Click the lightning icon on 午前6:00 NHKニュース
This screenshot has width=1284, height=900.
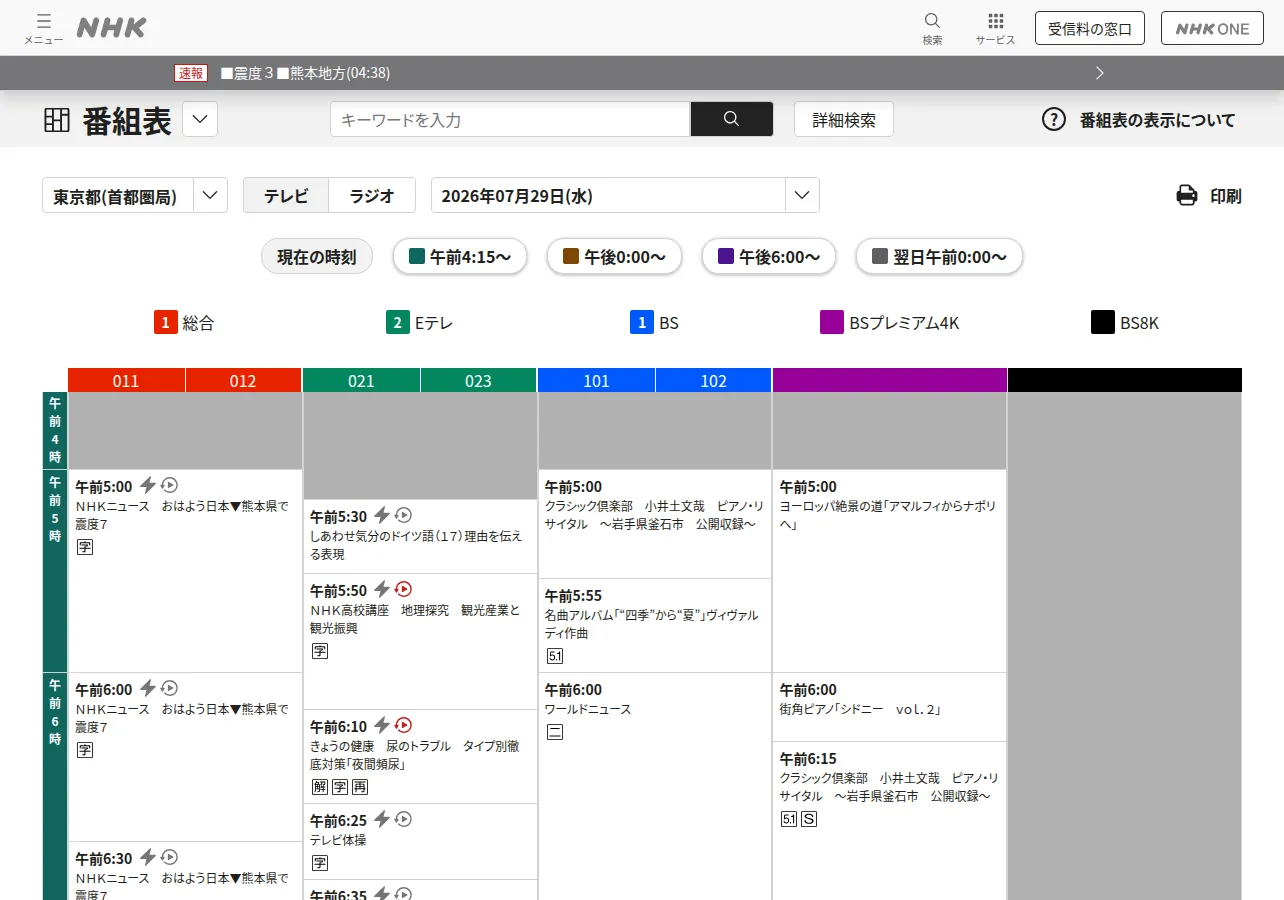pyautogui.click(x=148, y=688)
